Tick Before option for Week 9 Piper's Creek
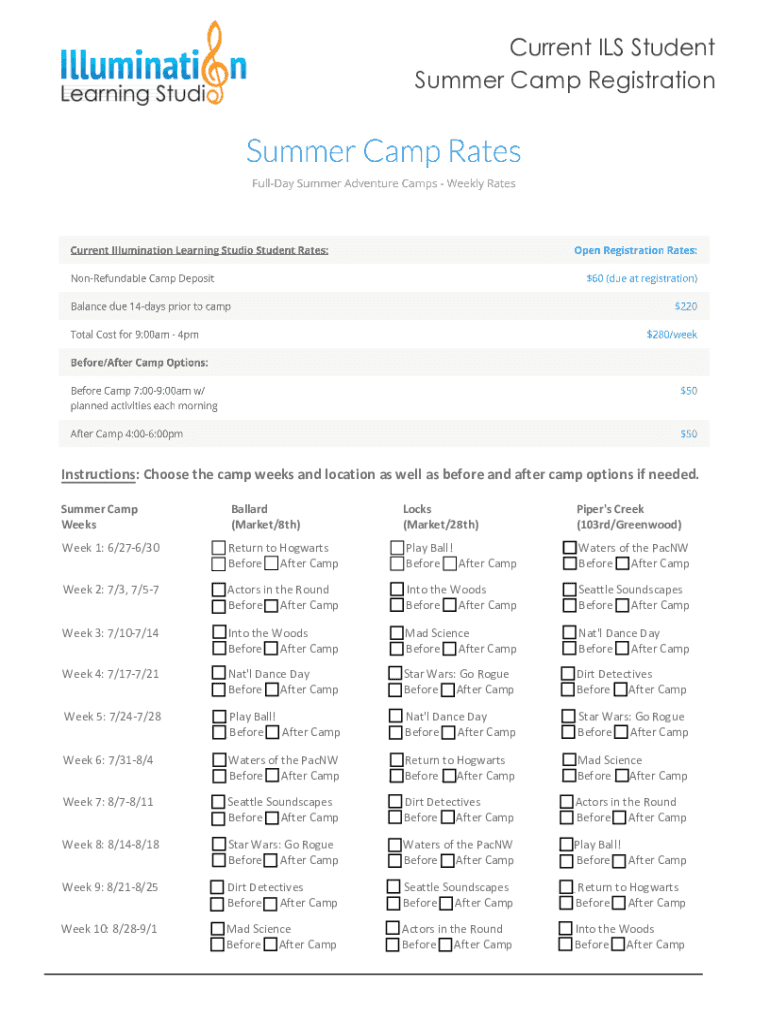The image size is (770, 1024). point(567,903)
